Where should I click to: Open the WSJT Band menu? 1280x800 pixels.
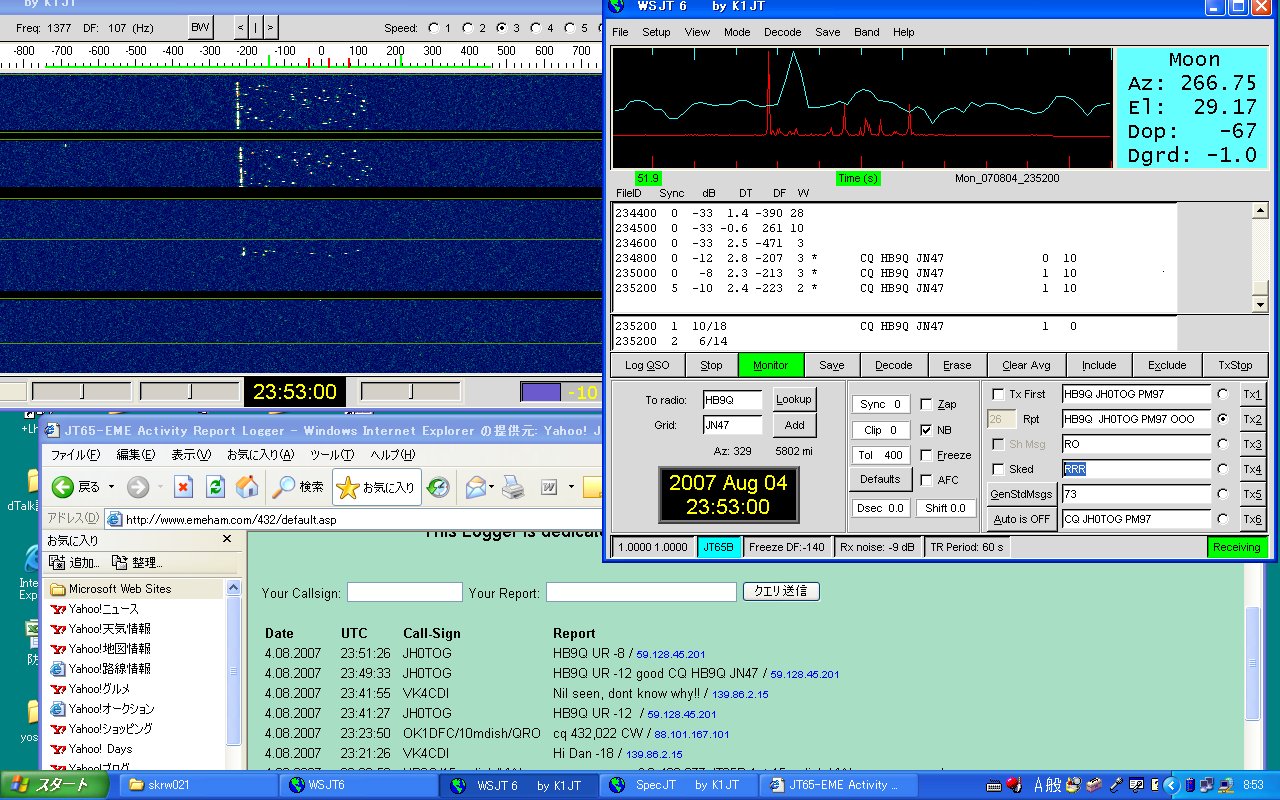pos(867,32)
